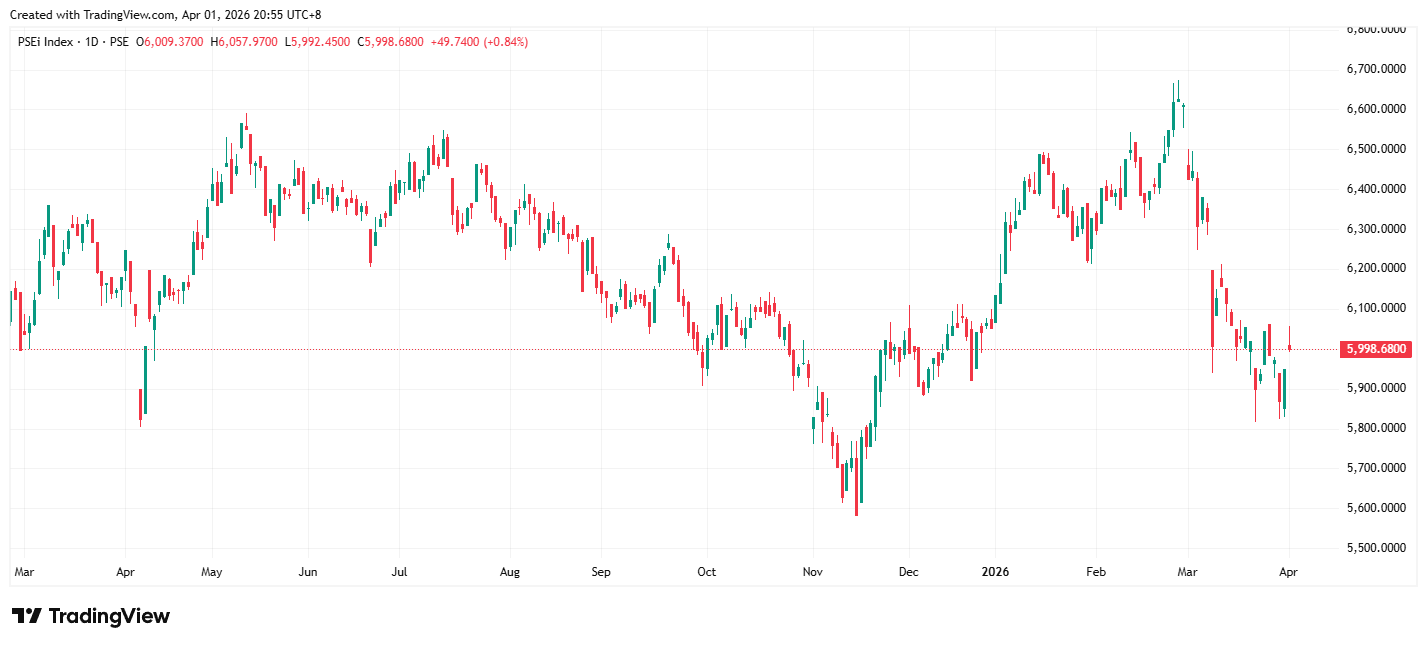This screenshot has width=1427, height=646.
Task: Click the Jul label on the time axis
Action: pyautogui.click(x=399, y=573)
